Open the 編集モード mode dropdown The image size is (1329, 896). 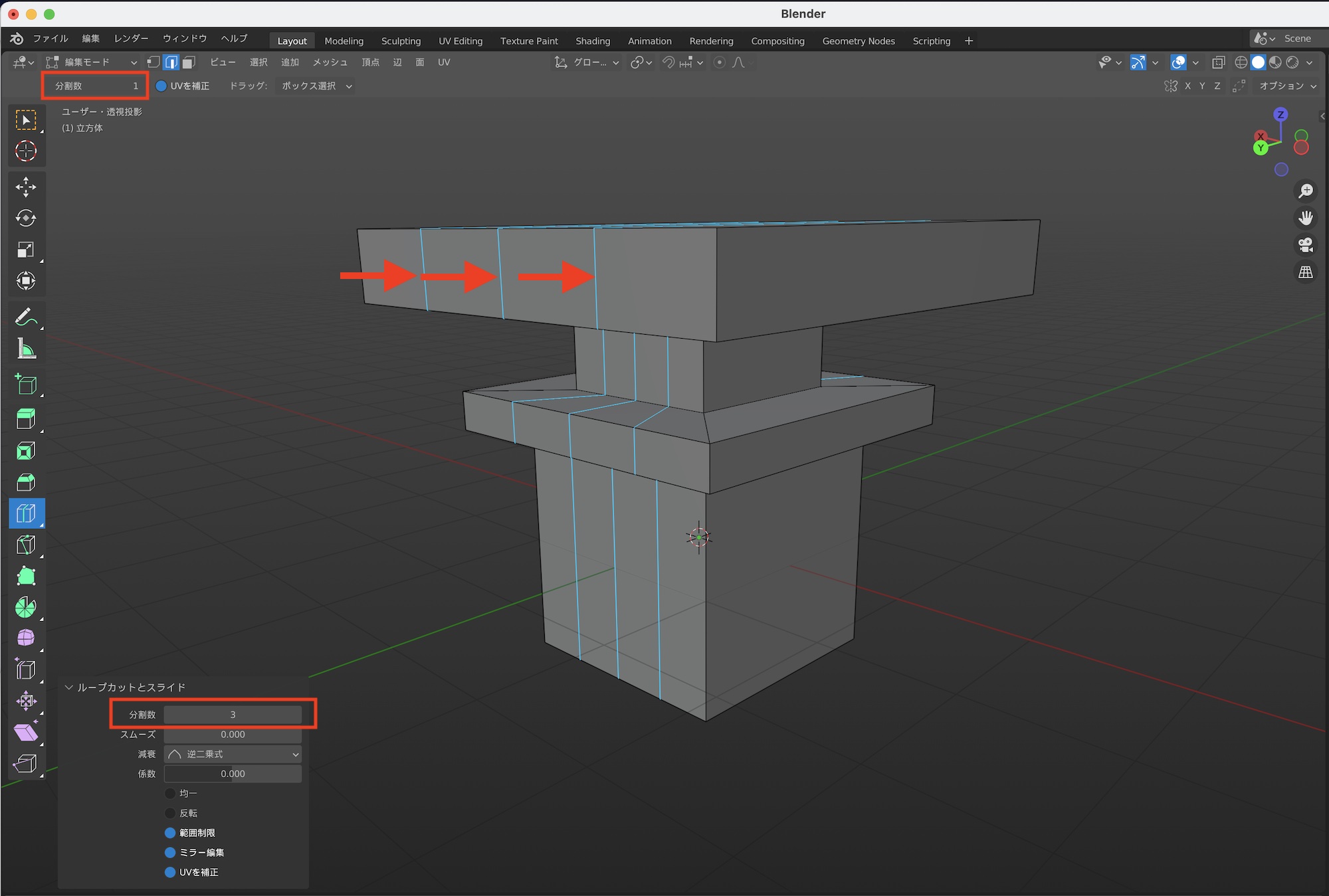[x=92, y=62]
